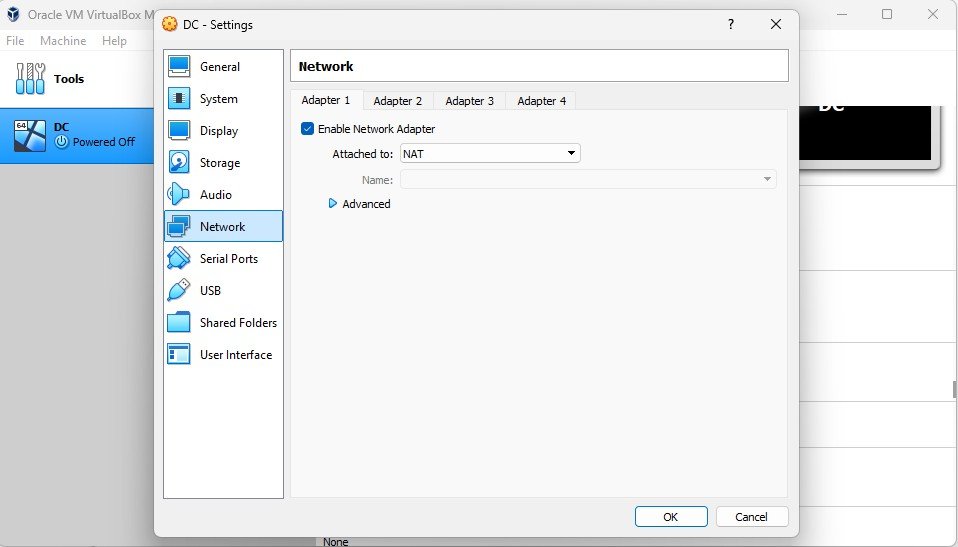Switch to the Adapter 2 tab
Image resolution: width=958 pixels, height=547 pixels.
point(398,101)
